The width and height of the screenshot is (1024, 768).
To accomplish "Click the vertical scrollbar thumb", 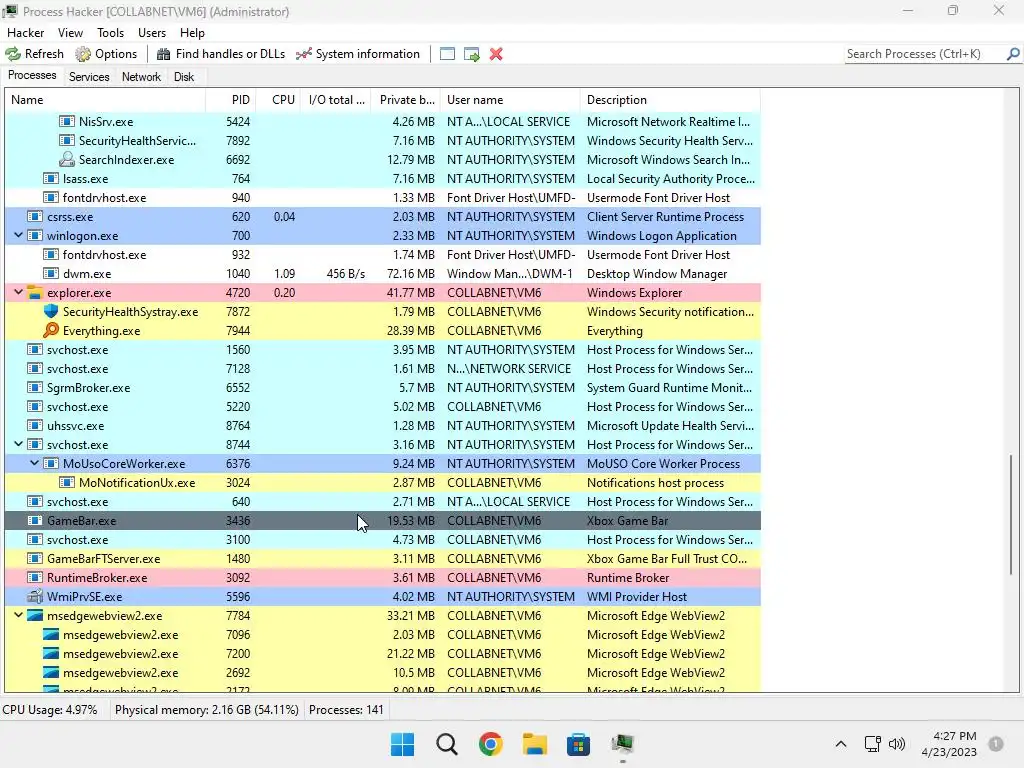I will coord(1010,515).
